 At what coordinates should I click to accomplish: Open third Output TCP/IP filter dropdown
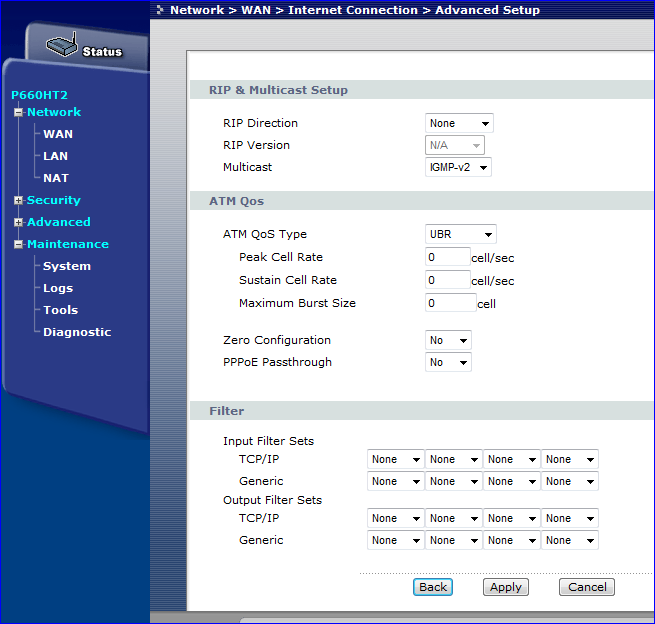[x=512, y=518]
